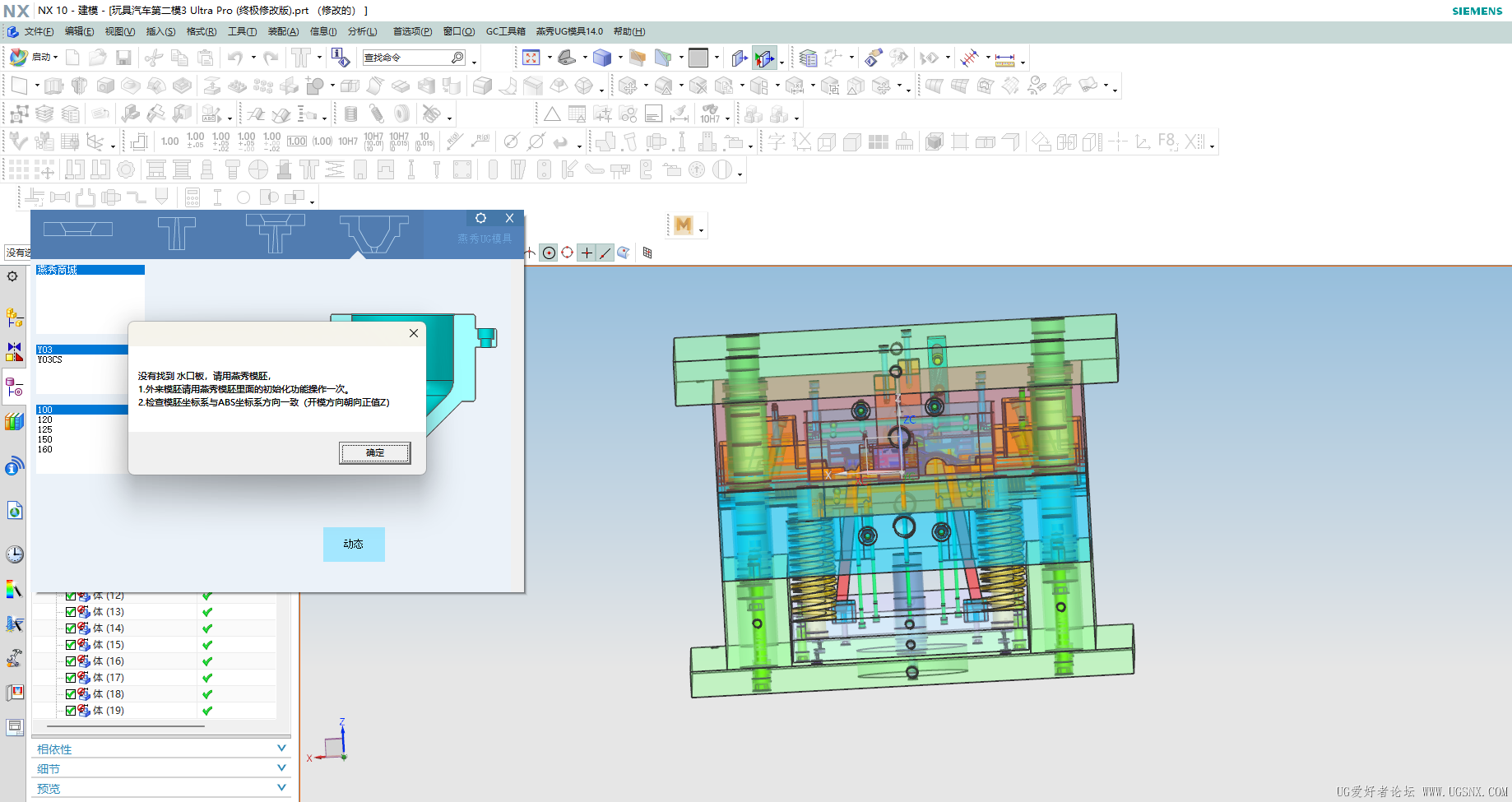Click the sidebar settings gear icon
Screen dimensions: 1512x802
pyautogui.click(x=12, y=276)
